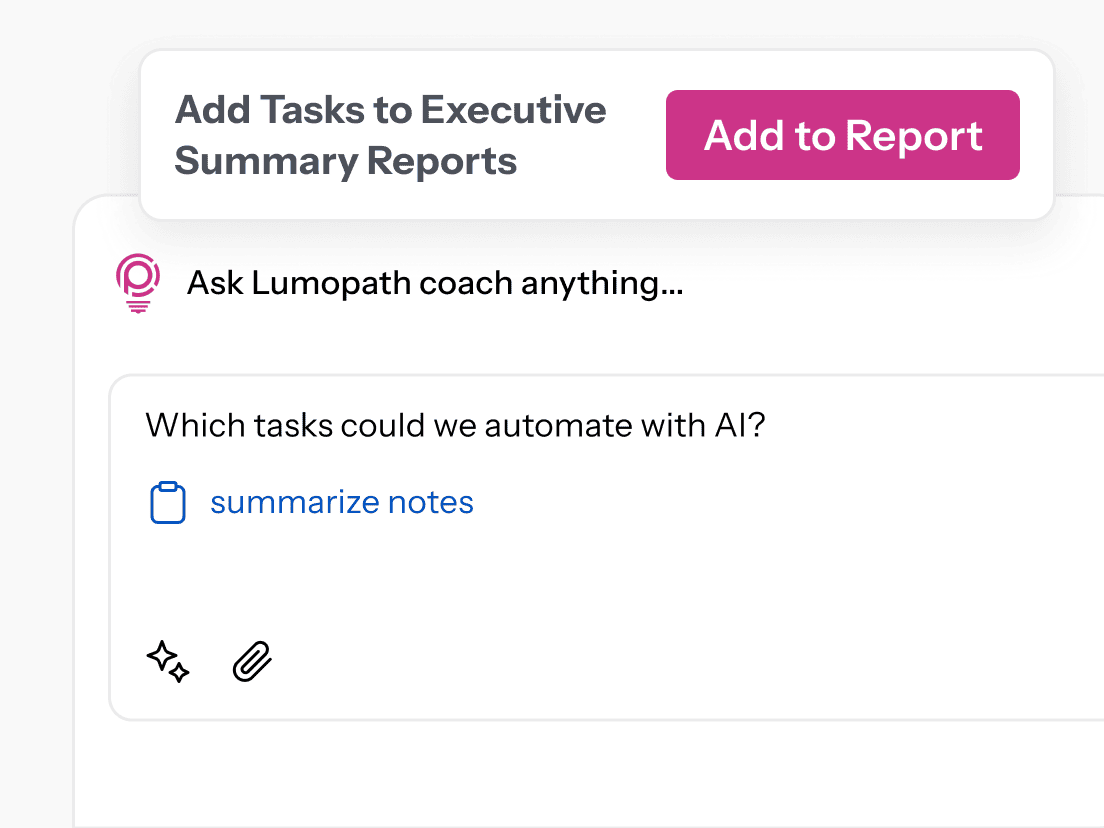Viewport: 1104px width, 828px height.
Task: Click the Add to Report button
Action: point(842,136)
